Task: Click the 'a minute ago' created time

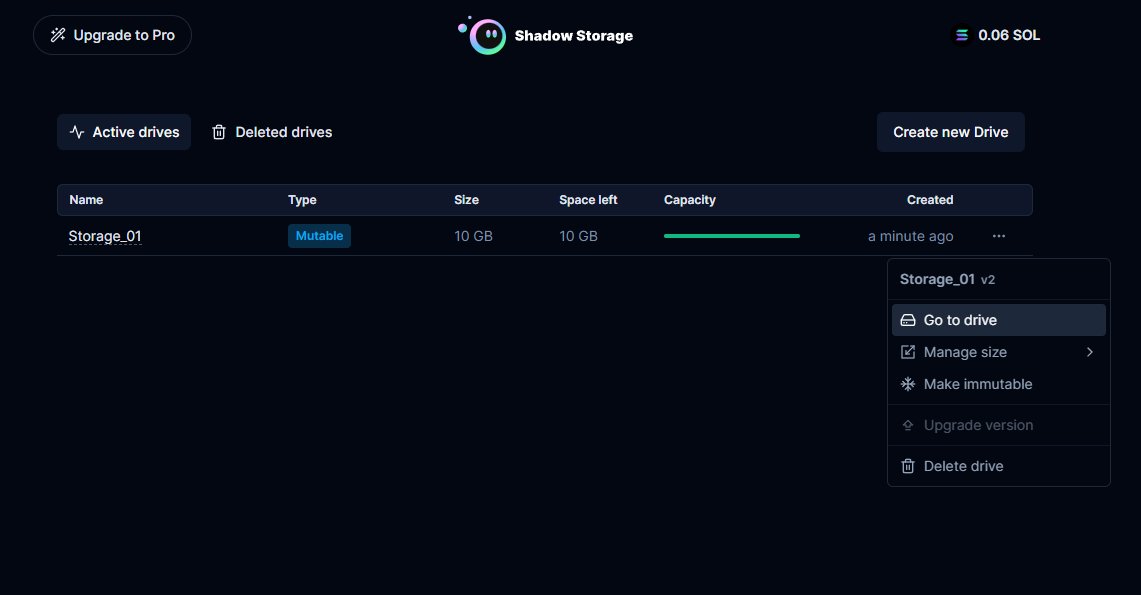Action: (910, 236)
